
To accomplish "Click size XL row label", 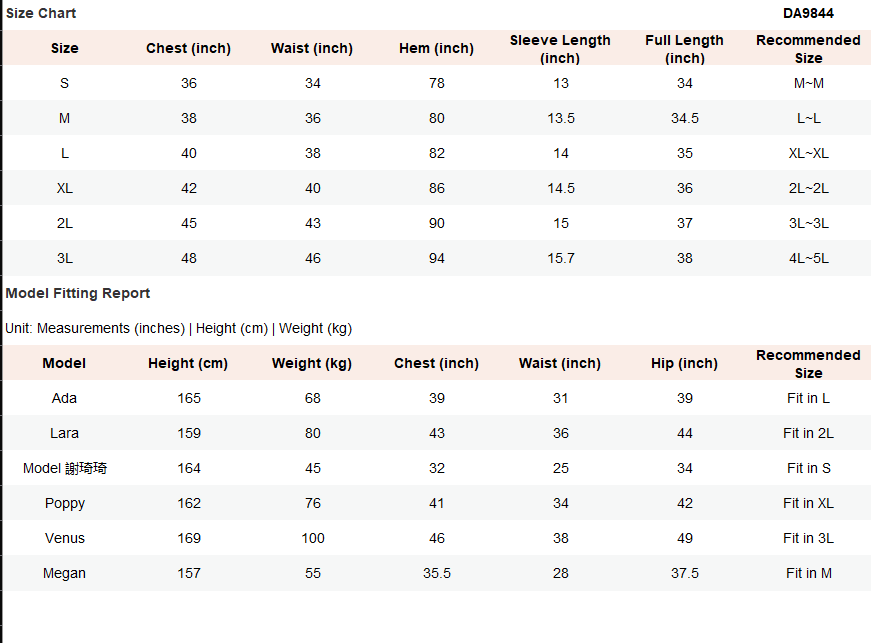I will coord(64,188).
